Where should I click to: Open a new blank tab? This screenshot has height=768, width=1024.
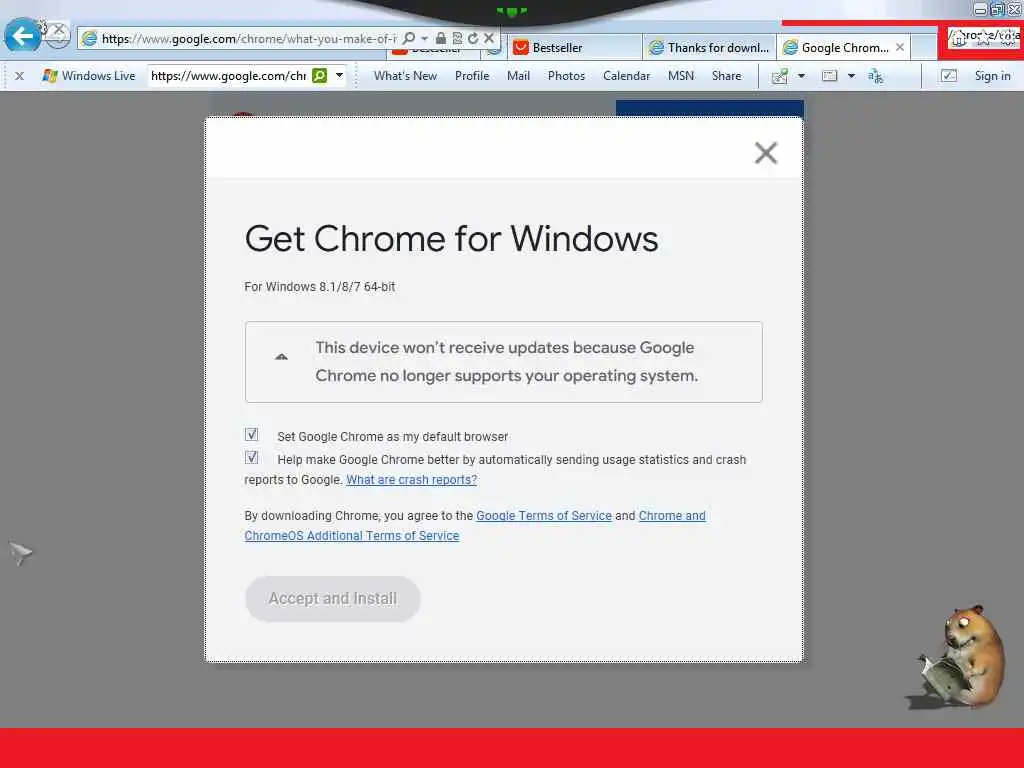[923, 48]
